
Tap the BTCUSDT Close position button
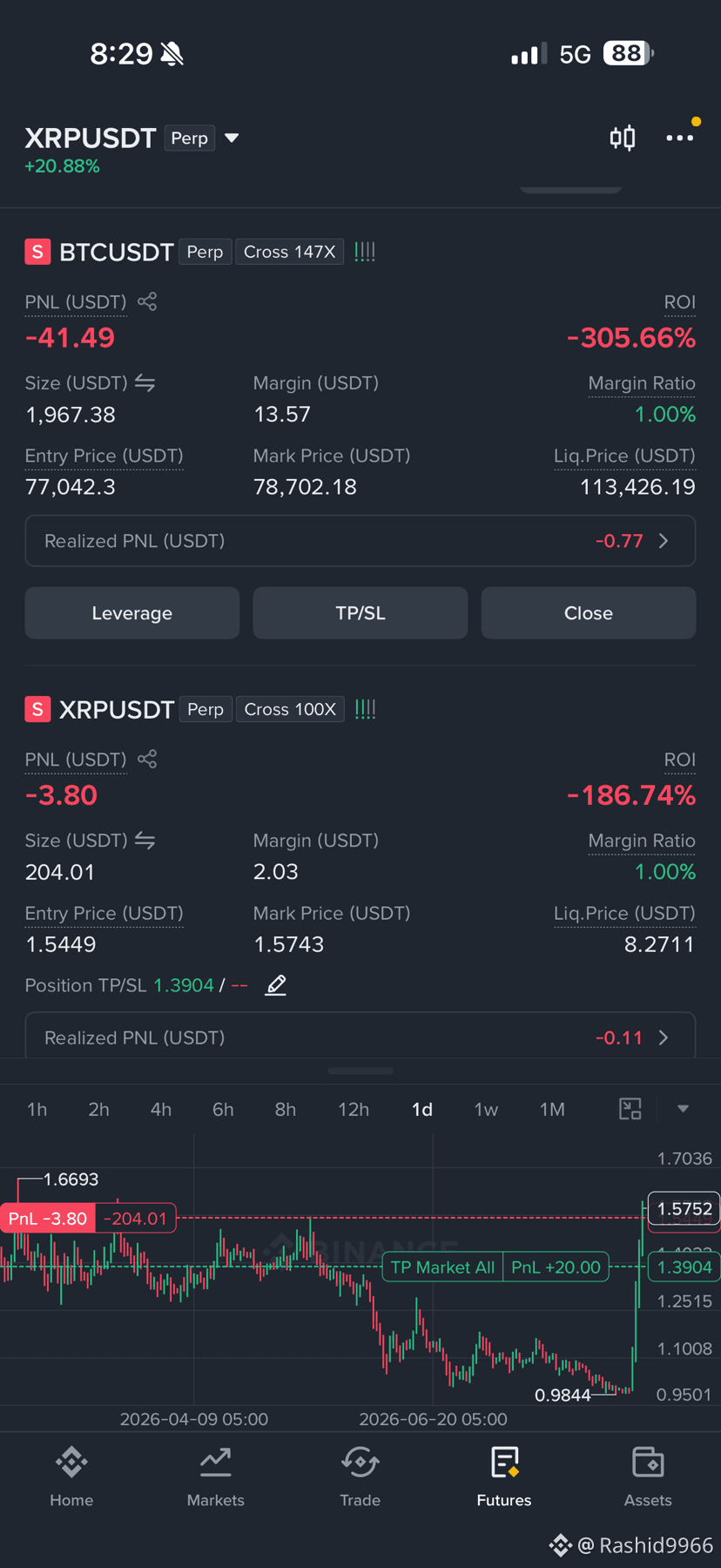tap(589, 613)
